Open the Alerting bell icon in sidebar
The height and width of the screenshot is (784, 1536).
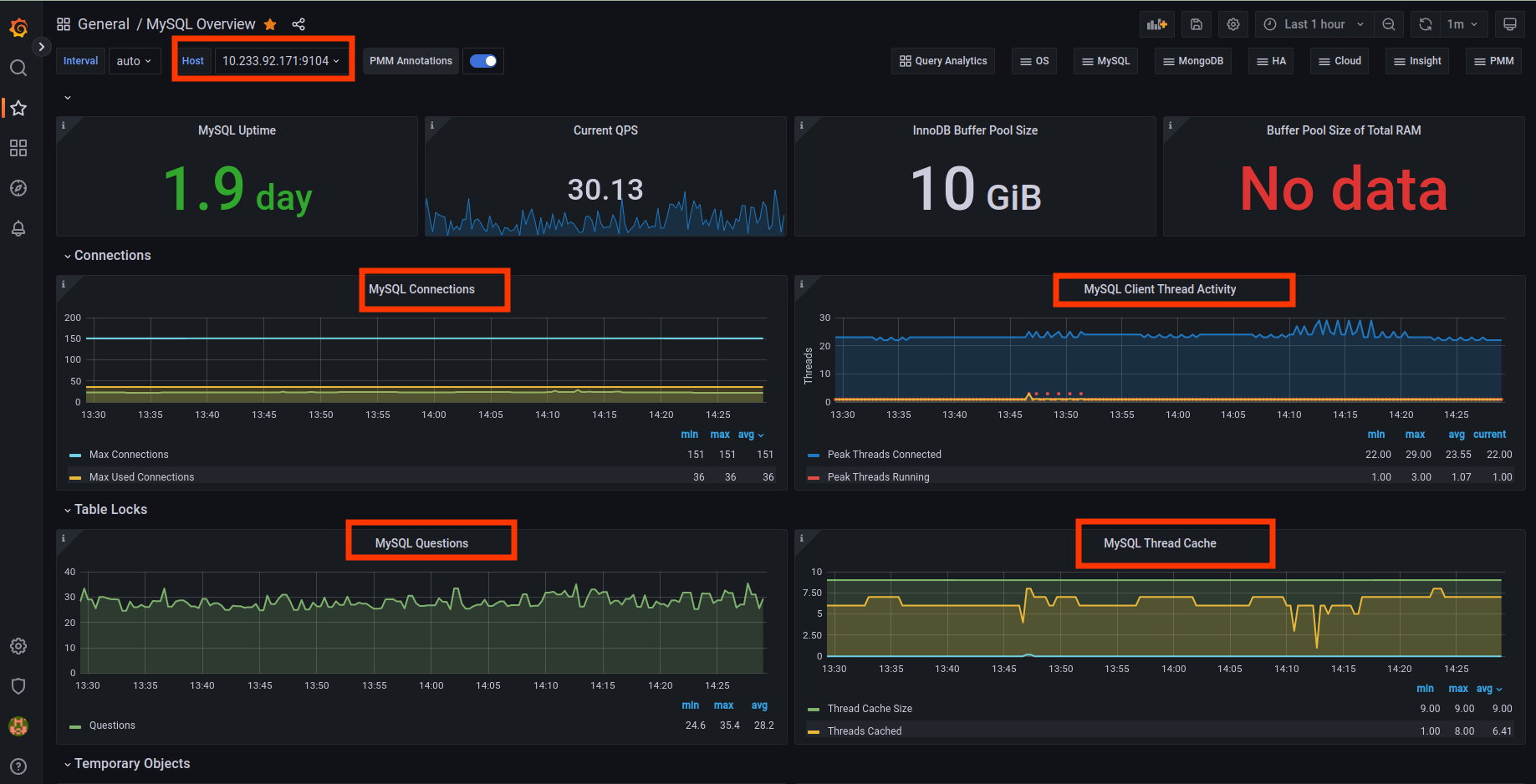click(x=18, y=228)
